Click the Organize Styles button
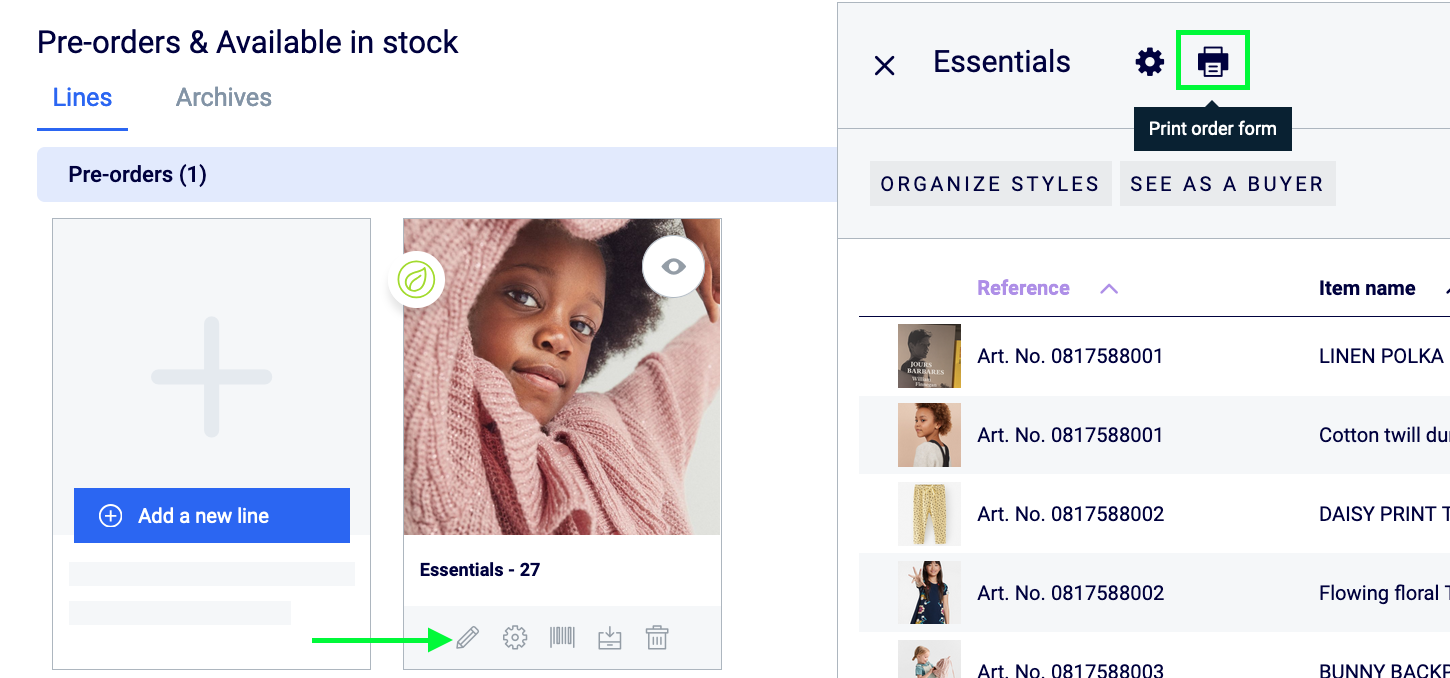Image resolution: width=1450 pixels, height=678 pixels. pos(990,184)
